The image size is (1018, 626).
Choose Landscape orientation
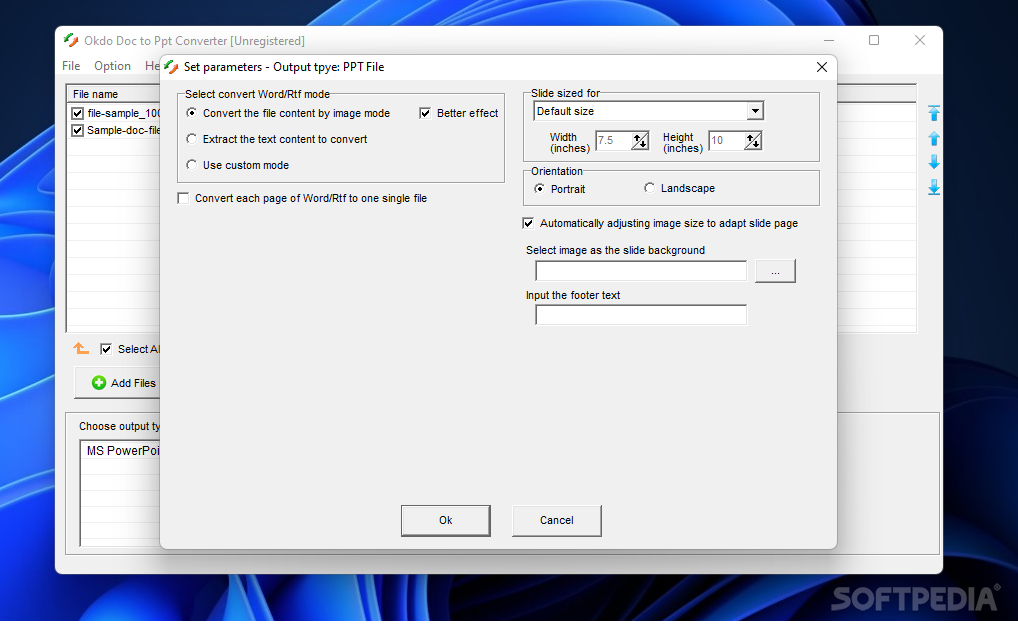(649, 188)
